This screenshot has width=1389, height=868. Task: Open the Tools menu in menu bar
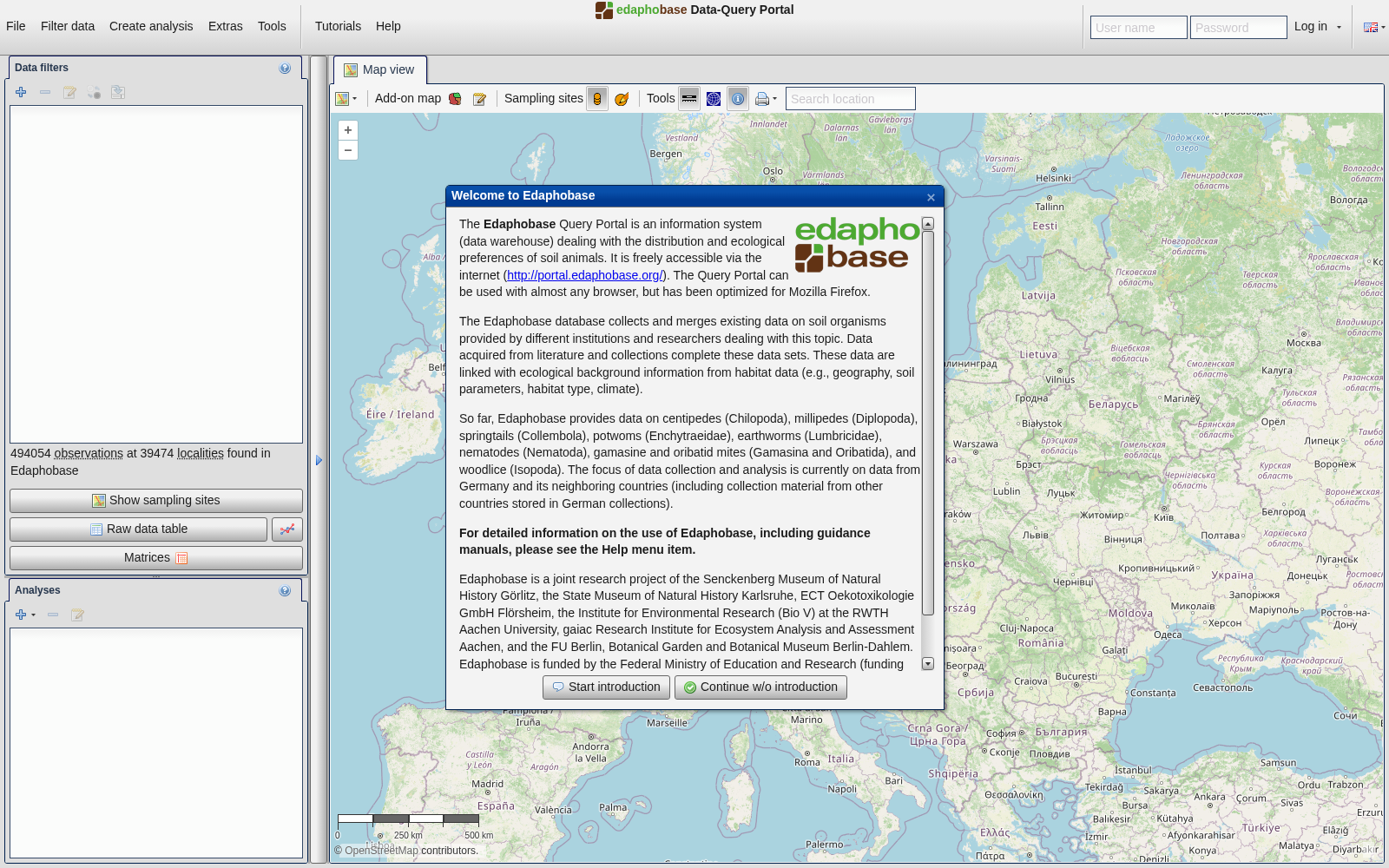[x=272, y=26]
